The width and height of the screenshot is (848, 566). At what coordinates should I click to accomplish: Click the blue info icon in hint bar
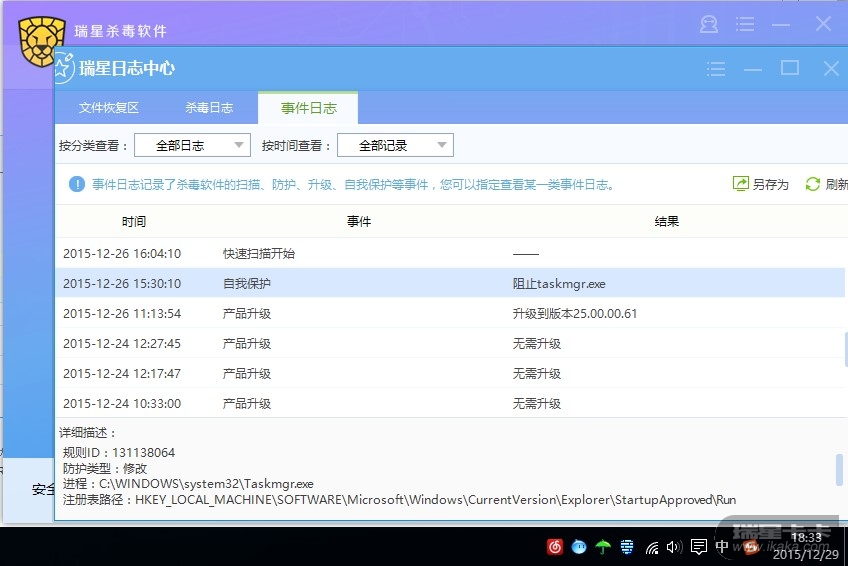coord(77,184)
